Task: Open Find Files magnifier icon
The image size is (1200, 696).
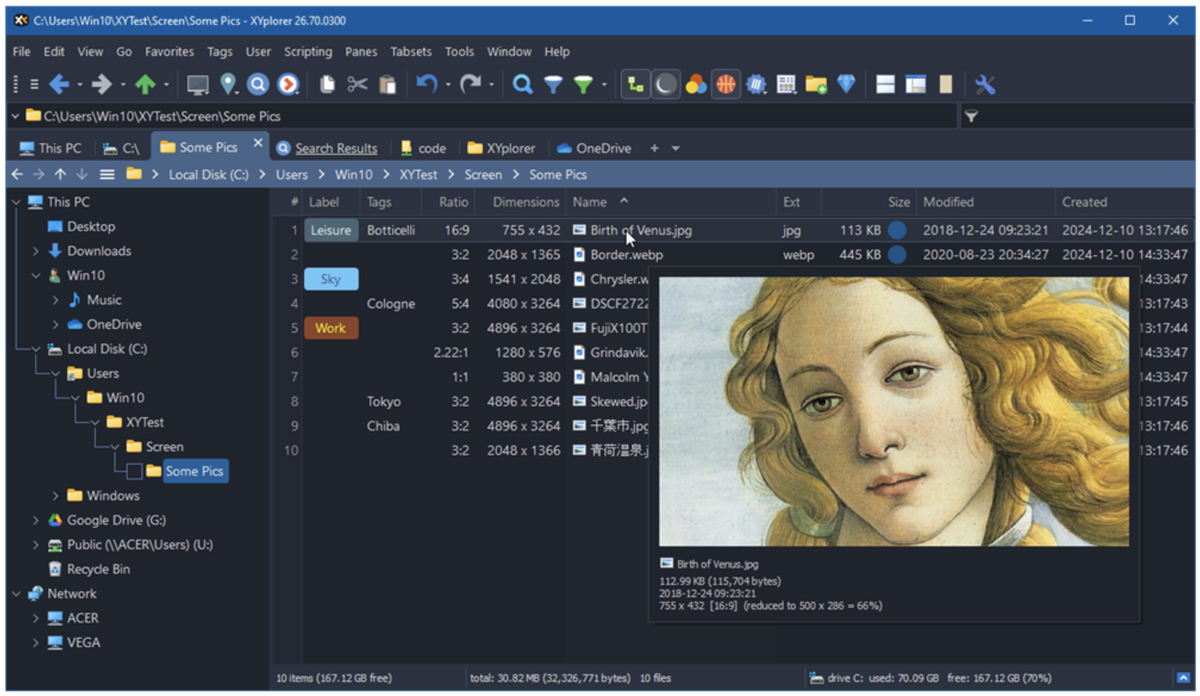Action: 522,85
